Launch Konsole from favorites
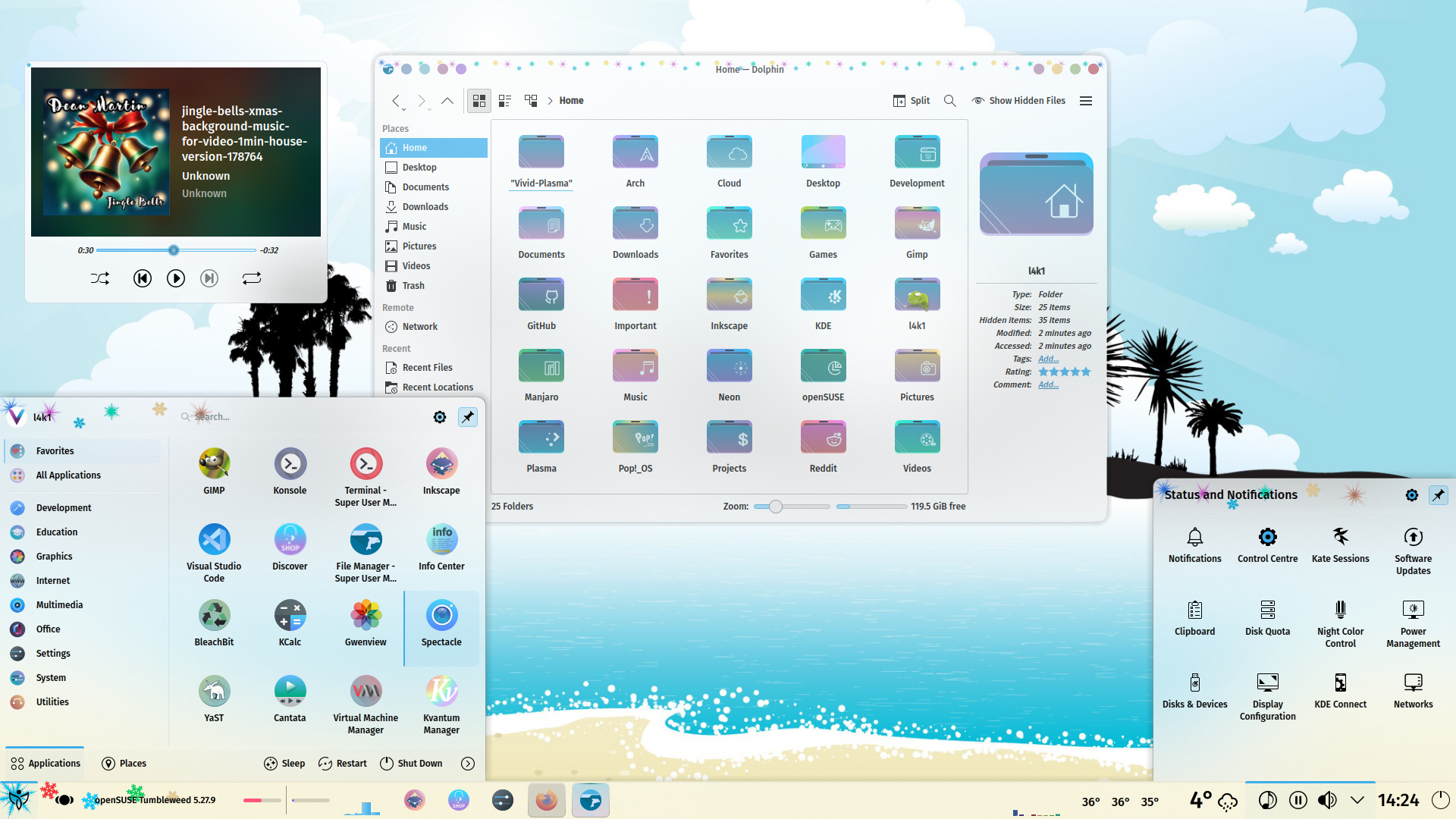 coord(290,471)
